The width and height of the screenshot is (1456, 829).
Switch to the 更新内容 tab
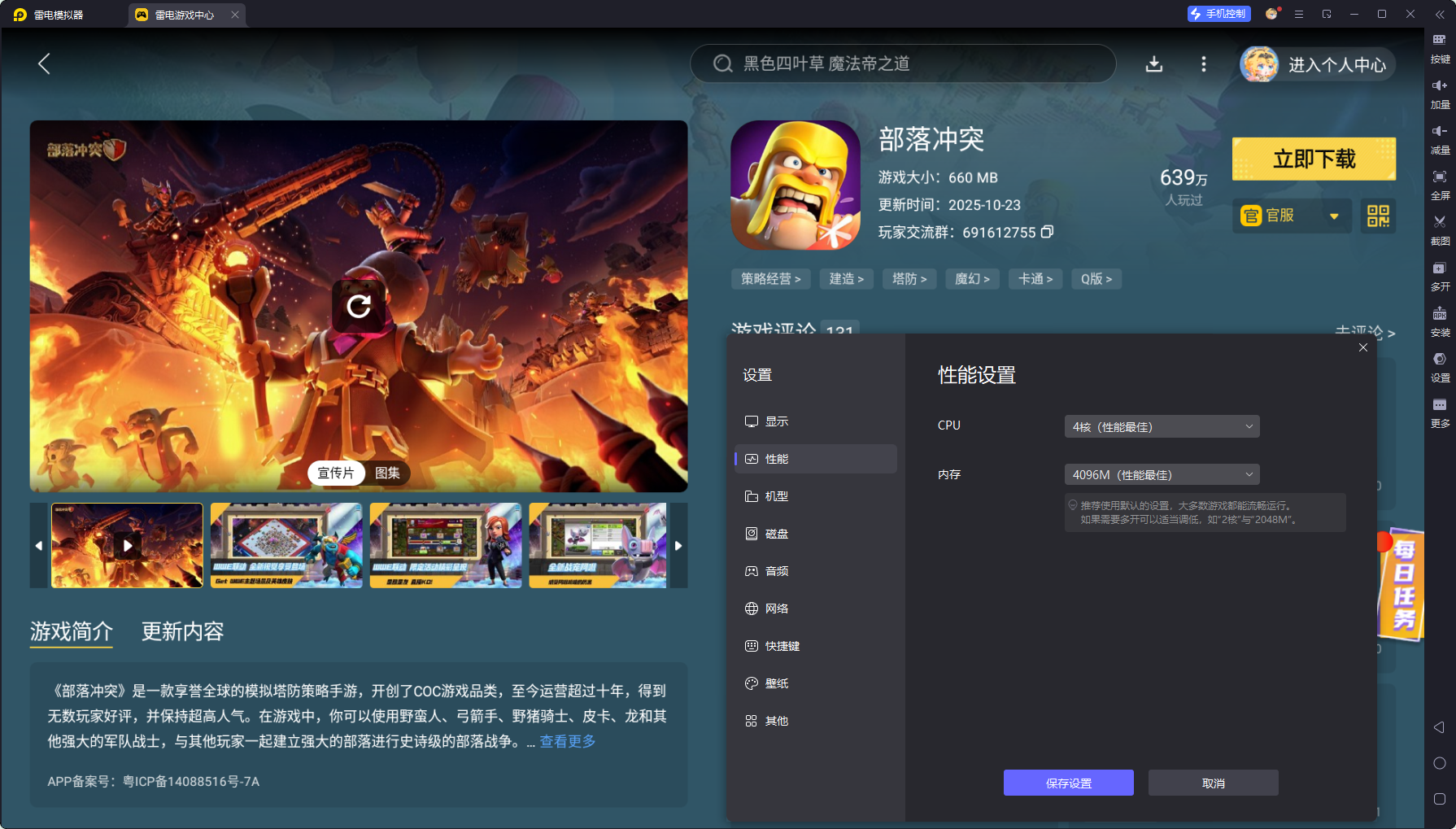coord(183,631)
